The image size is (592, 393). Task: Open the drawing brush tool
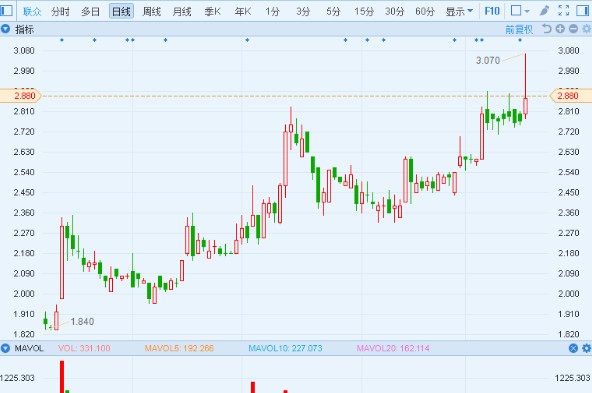544,11
